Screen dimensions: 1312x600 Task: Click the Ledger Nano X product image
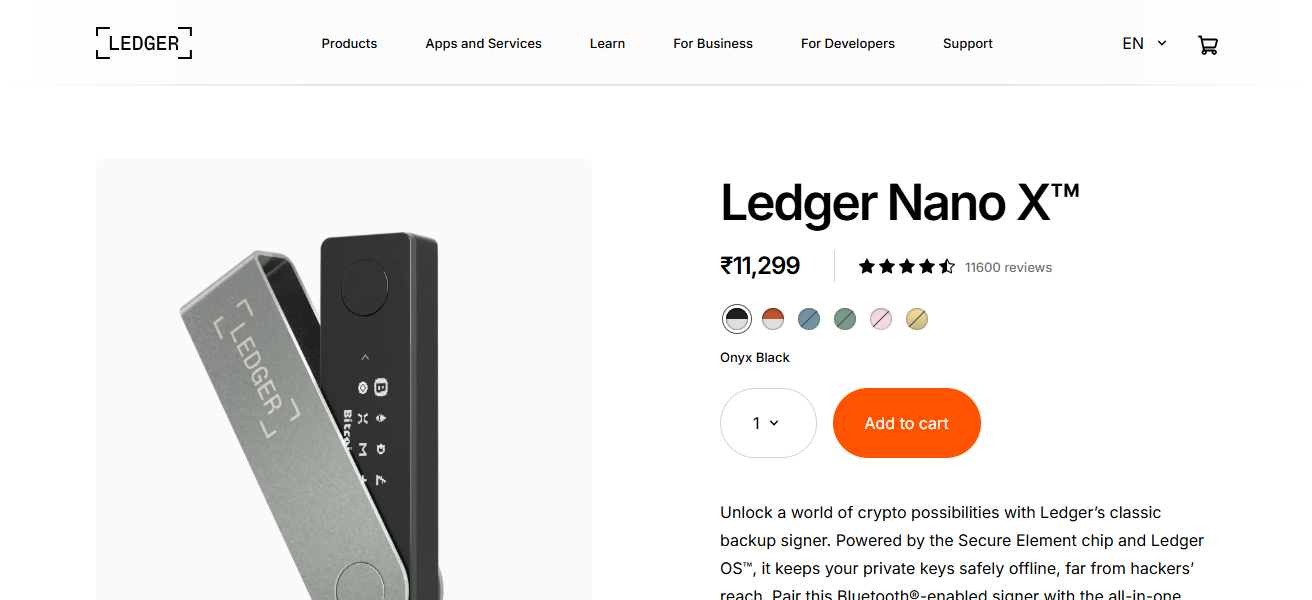(x=343, y=380)
